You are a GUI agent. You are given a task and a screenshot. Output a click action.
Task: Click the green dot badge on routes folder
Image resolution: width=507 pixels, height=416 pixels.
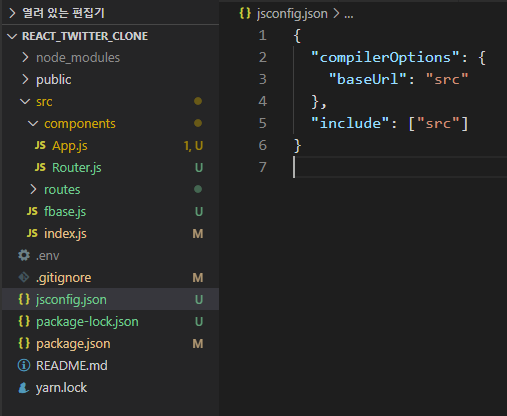[x=198, y=189]
